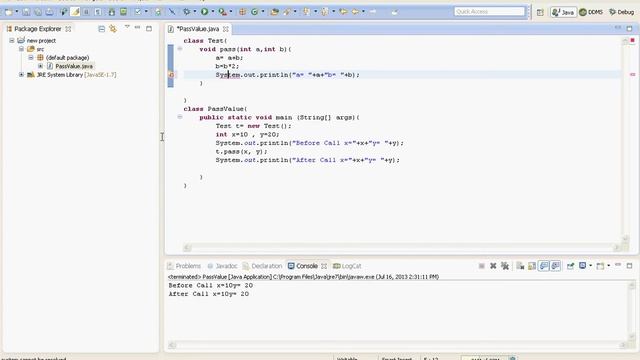Expand the PassValue.java tree node
The width and height of the screenshot is (640, 360).
tap(40, 66)
